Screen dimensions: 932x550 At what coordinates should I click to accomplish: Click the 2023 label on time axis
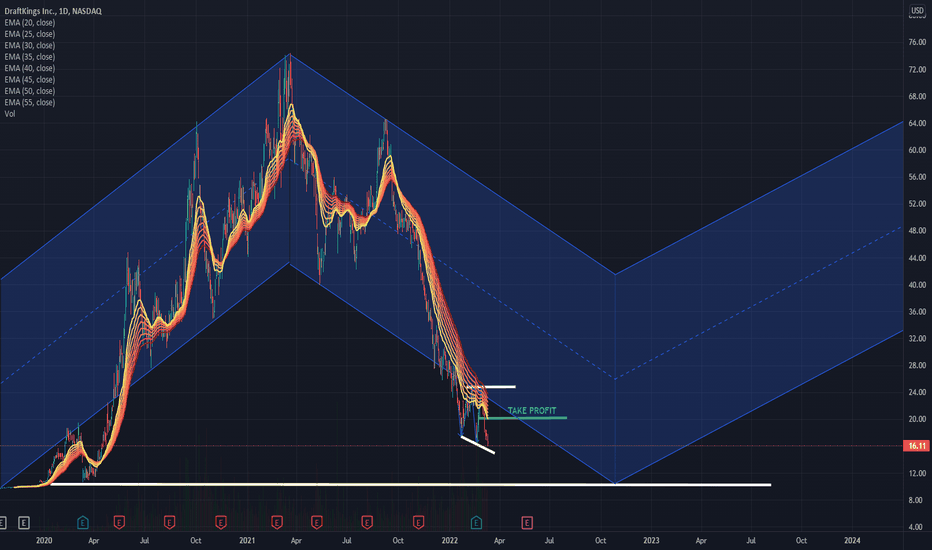coord(651,540)
